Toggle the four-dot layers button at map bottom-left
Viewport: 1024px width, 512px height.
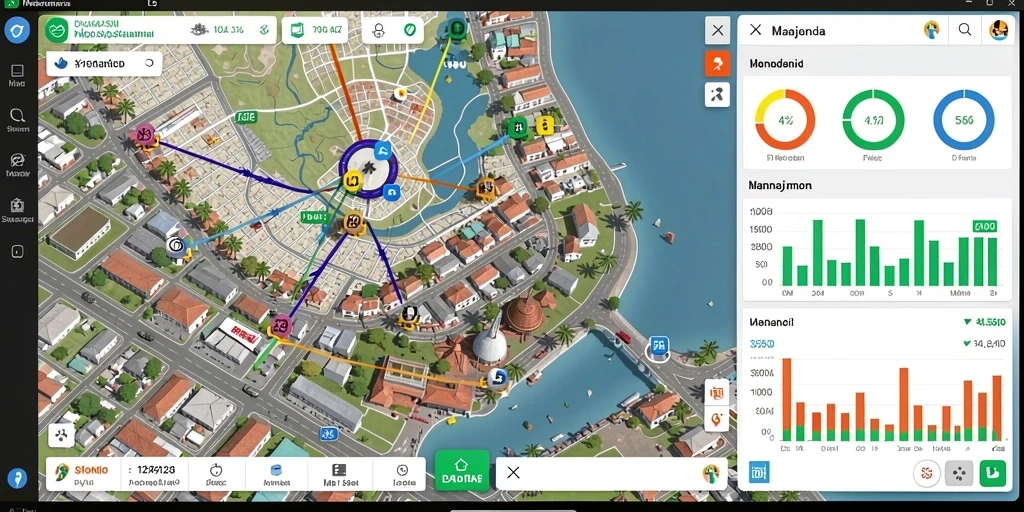(61, 435)
